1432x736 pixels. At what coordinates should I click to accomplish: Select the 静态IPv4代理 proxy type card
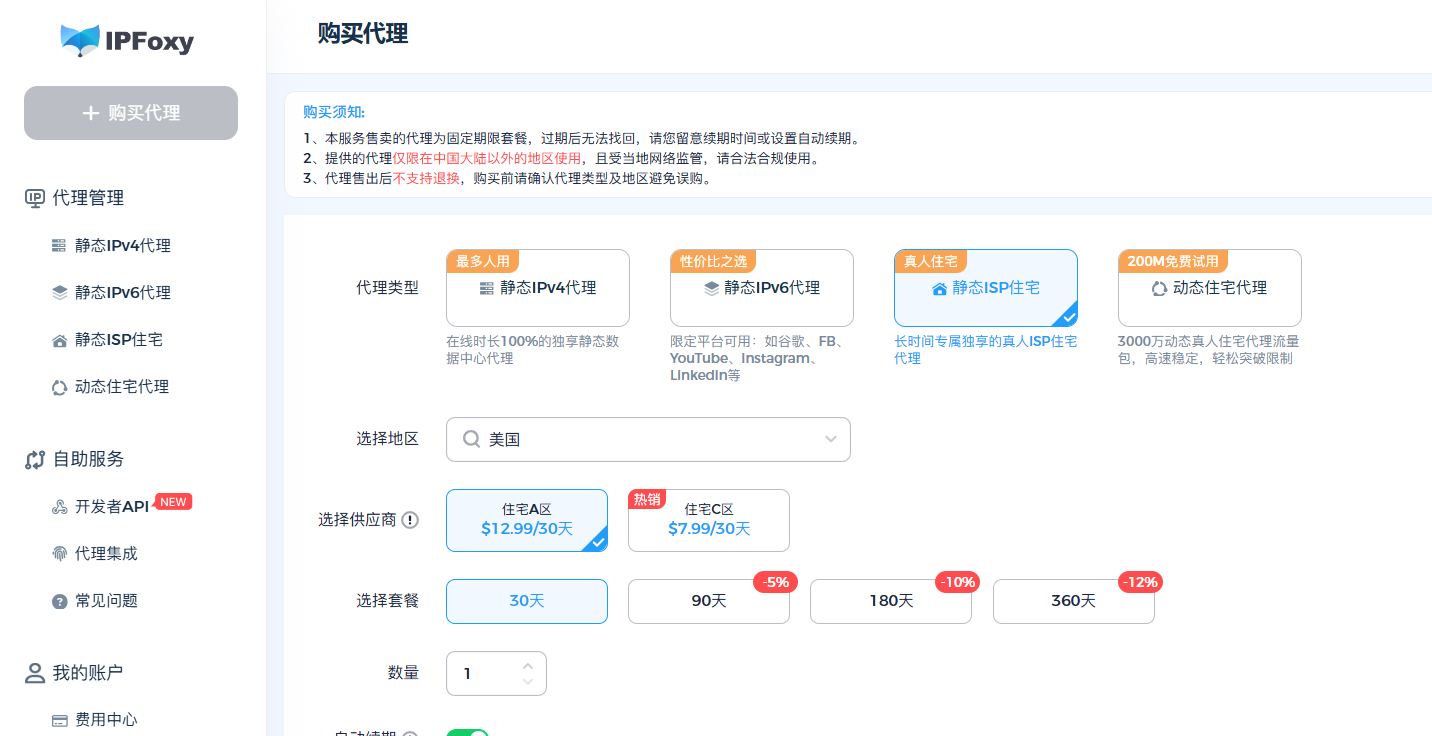click(537, 287)
